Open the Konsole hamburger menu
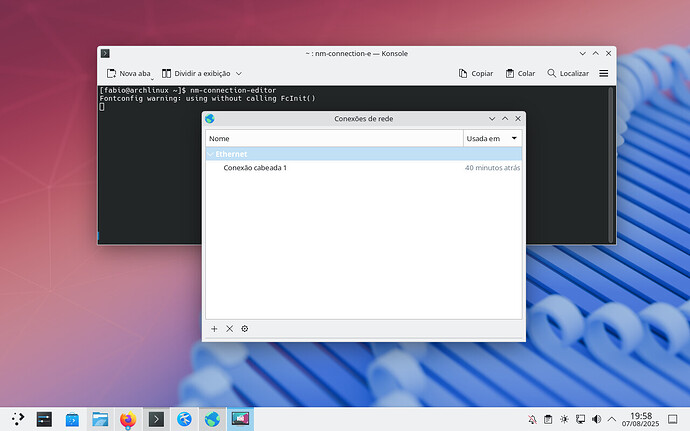Viewport: 690px width, 431px height. coord(604,73)
